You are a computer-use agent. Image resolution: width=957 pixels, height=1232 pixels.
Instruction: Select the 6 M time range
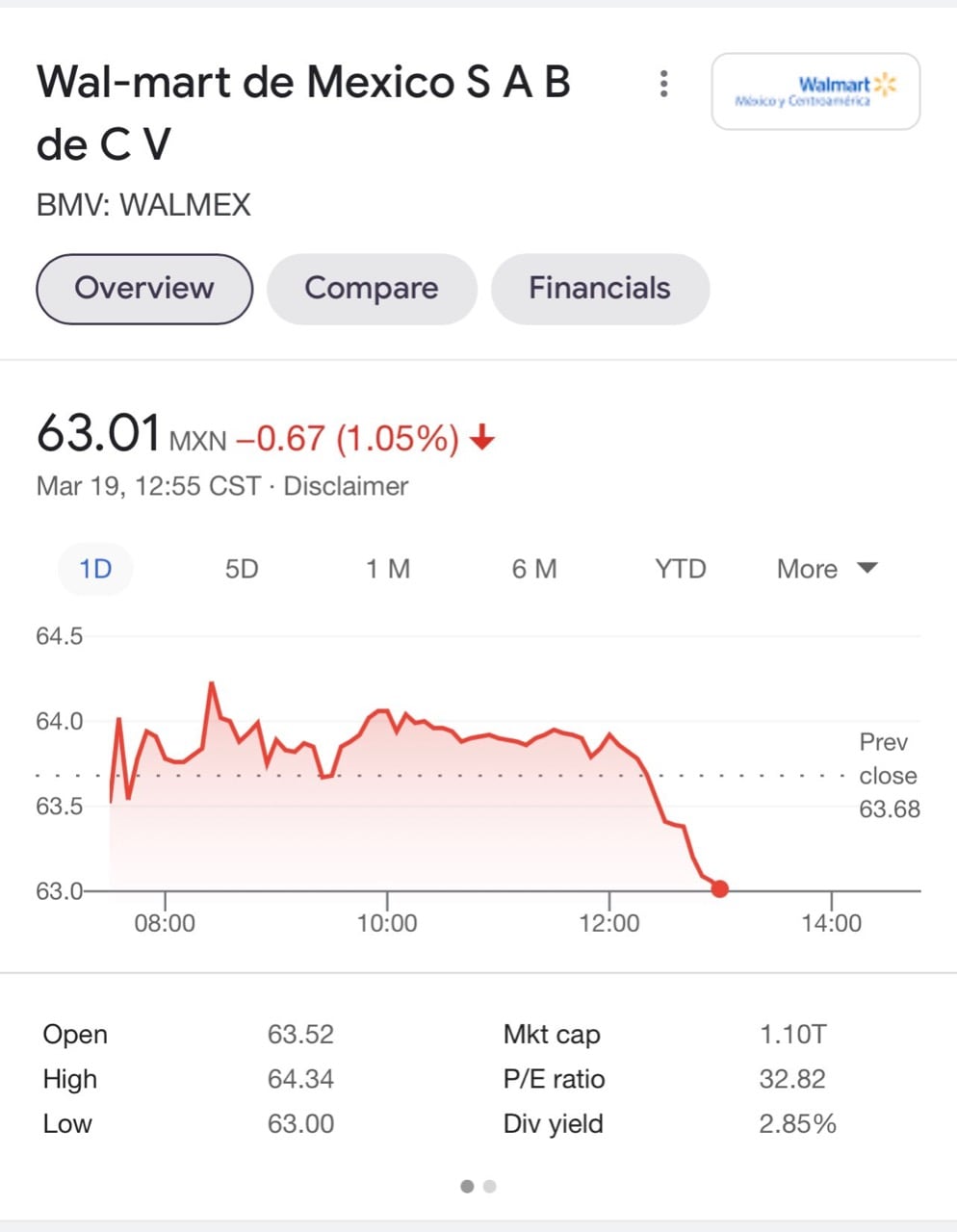point(534,569)
